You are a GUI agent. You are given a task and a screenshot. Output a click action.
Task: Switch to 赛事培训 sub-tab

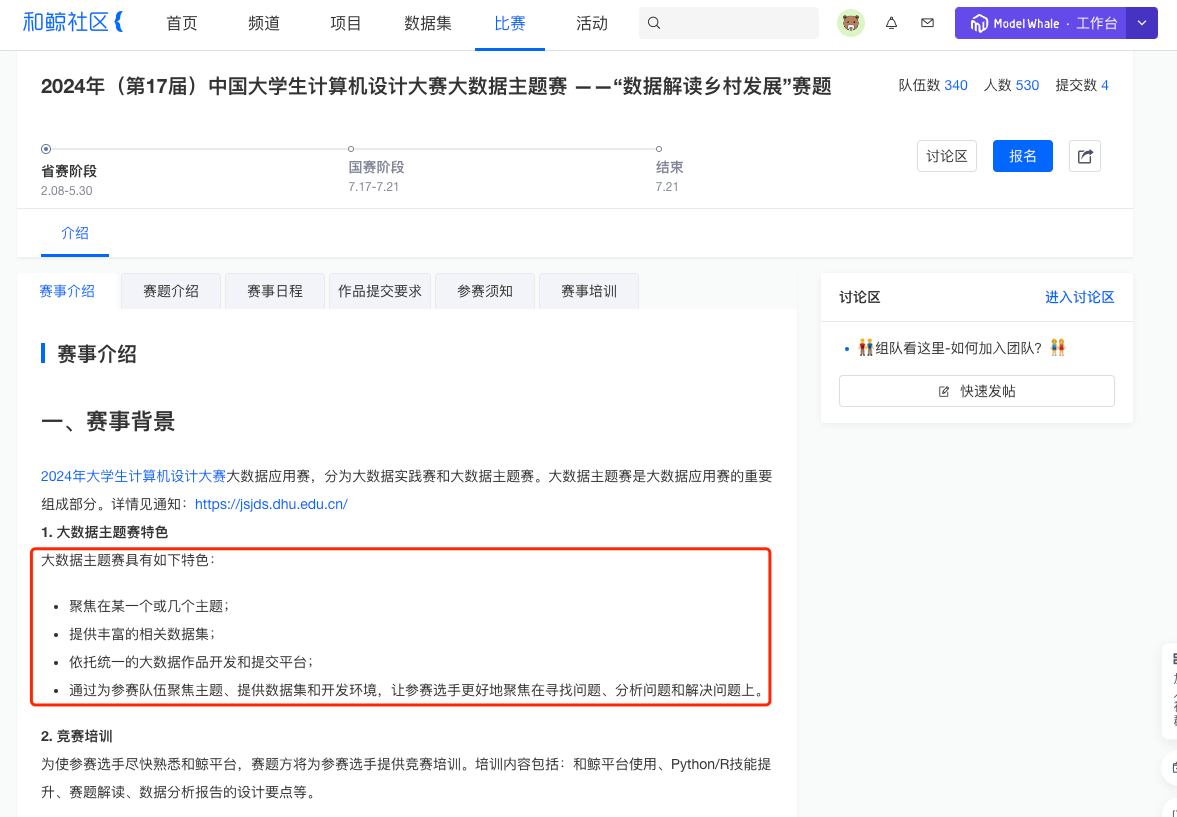coord(589,291)
